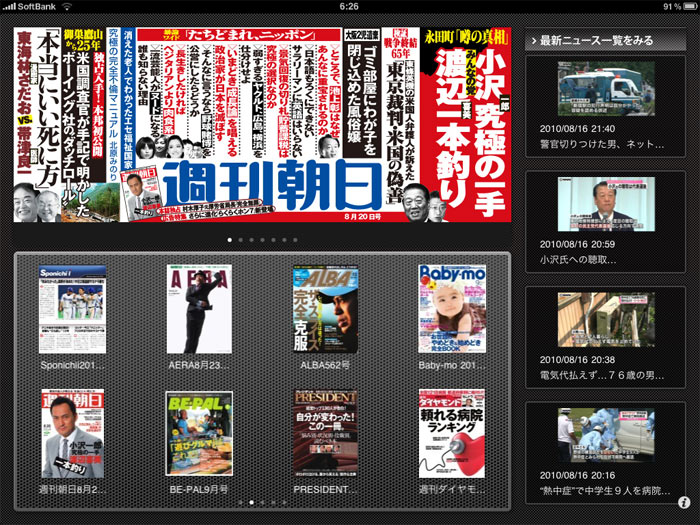Image resolution: width=700 pixels, height=525 pixels.
Task: Open the 週刊ダイヤモンド hospital ranking cover
Action: tap(452, 433)
